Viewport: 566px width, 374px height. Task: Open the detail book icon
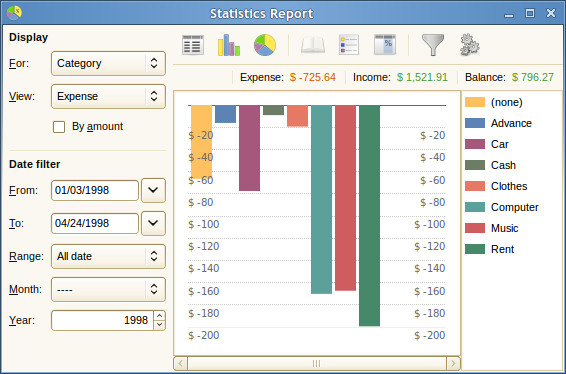coord(313,45)
